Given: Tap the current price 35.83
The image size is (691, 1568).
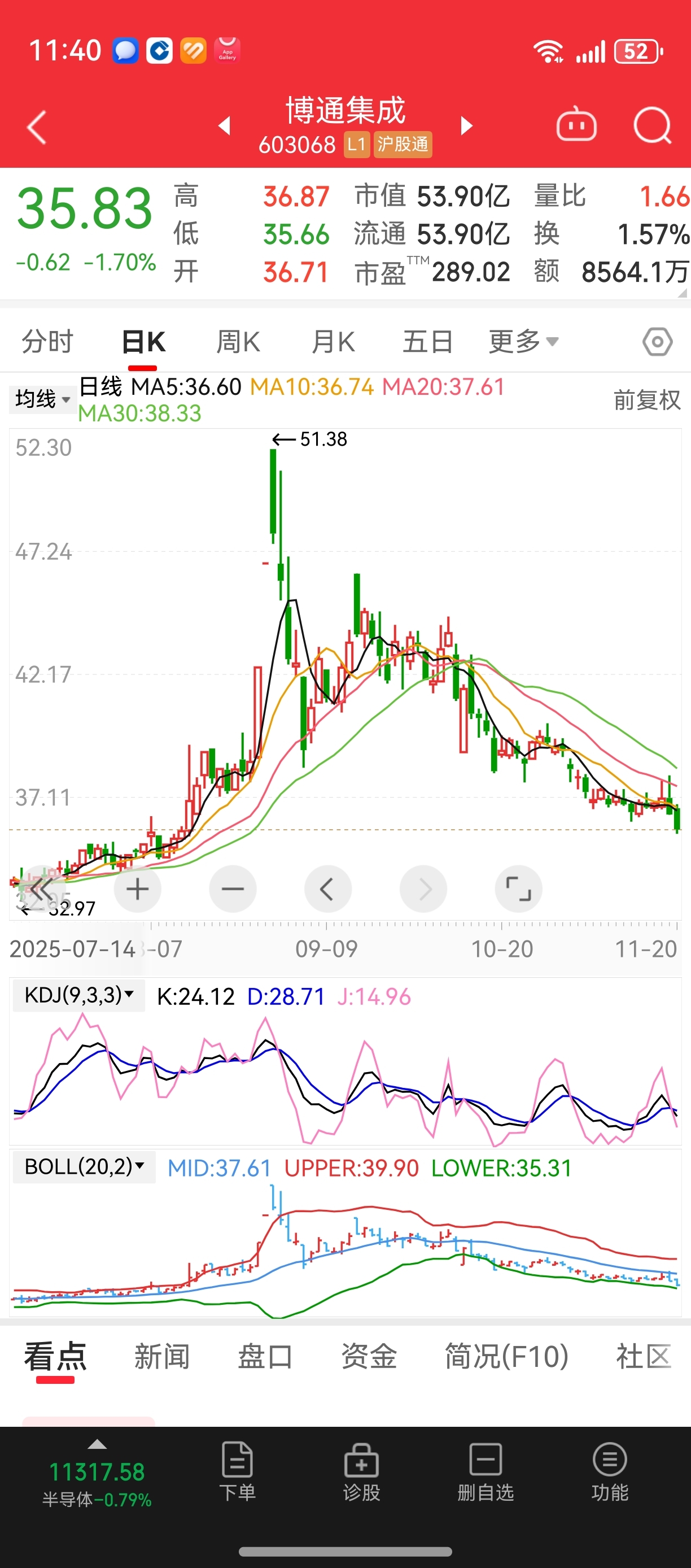Looking at the screenshot, I should click(x=84, y=209).
